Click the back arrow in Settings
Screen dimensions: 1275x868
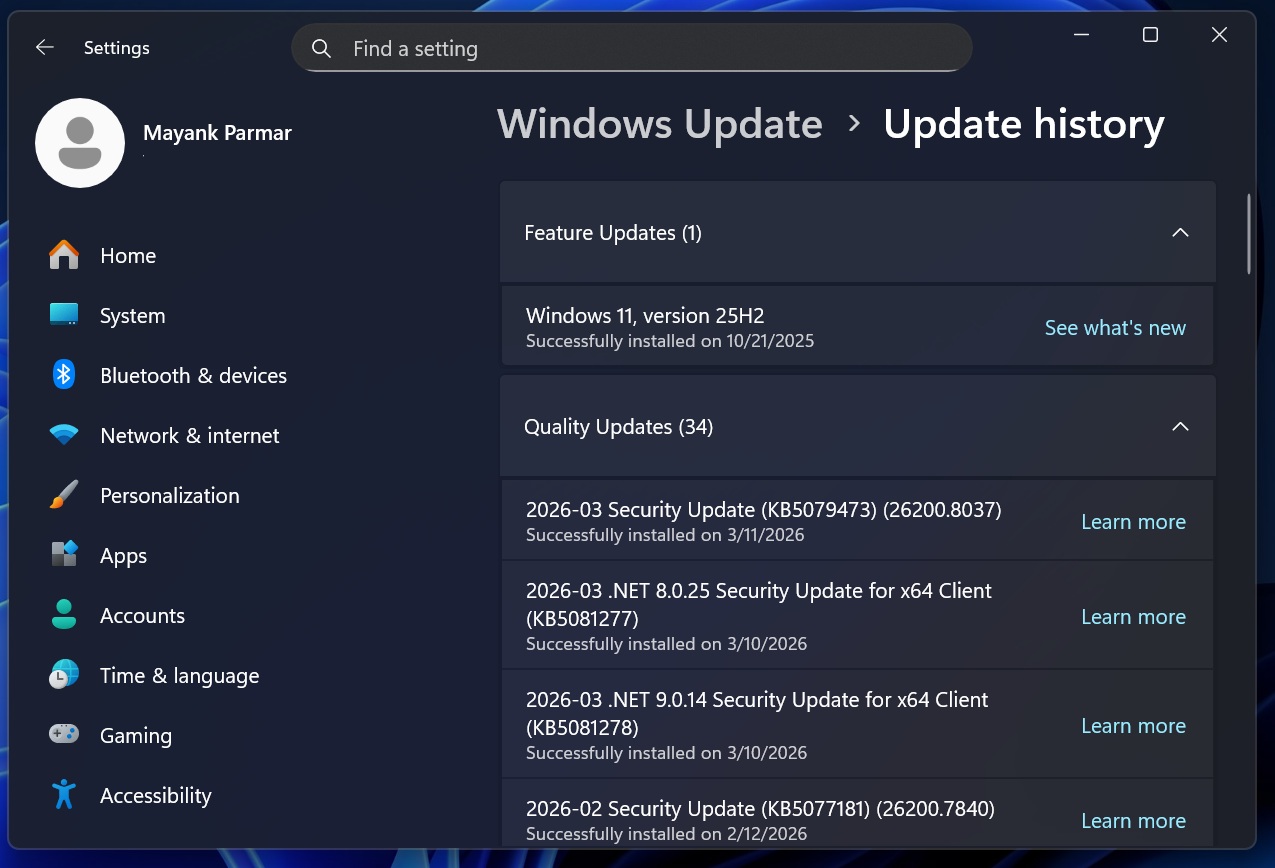click(x=44, y=47)
